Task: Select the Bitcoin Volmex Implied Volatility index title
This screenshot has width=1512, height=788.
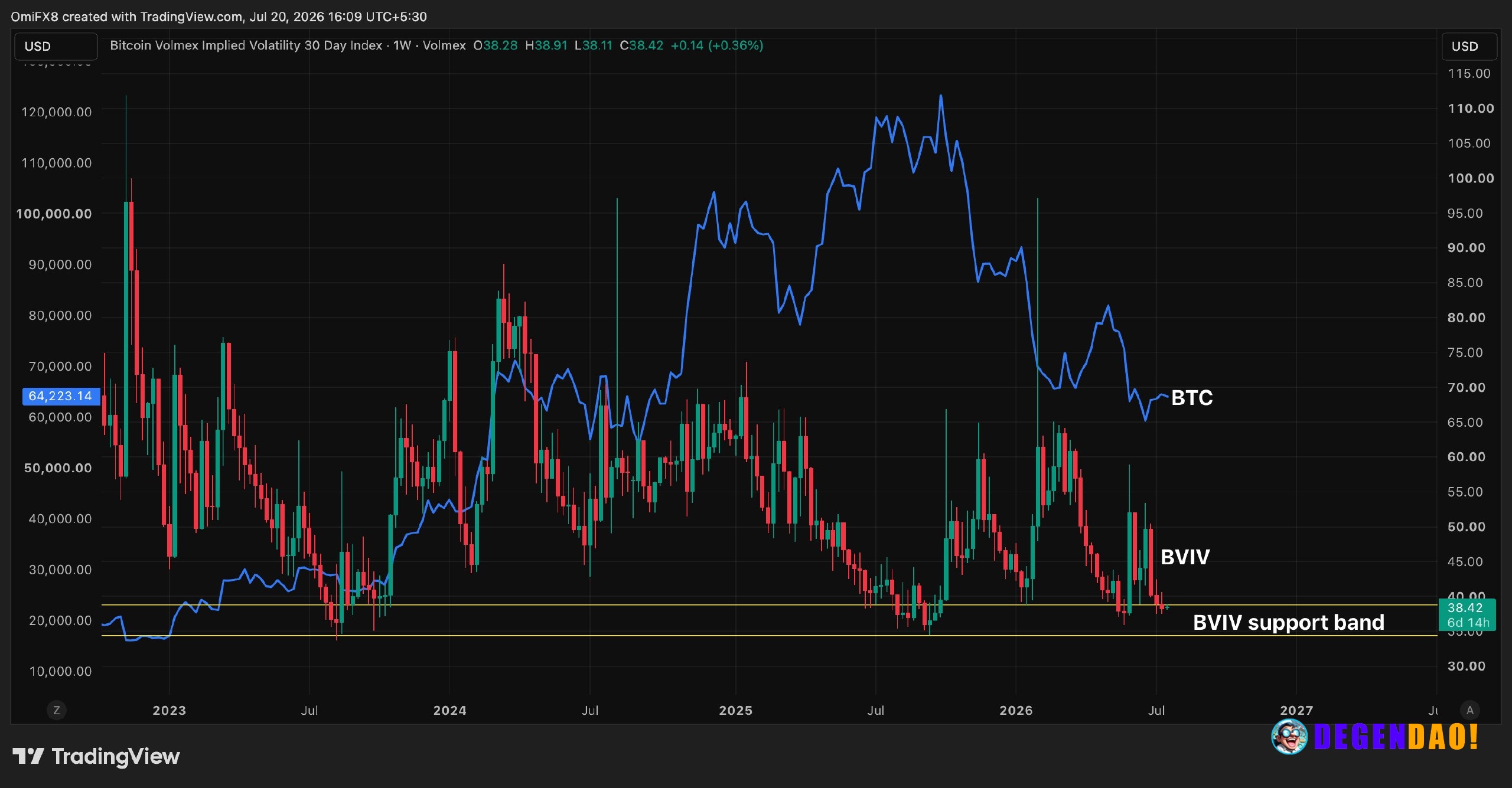Action: pos(246,45)
